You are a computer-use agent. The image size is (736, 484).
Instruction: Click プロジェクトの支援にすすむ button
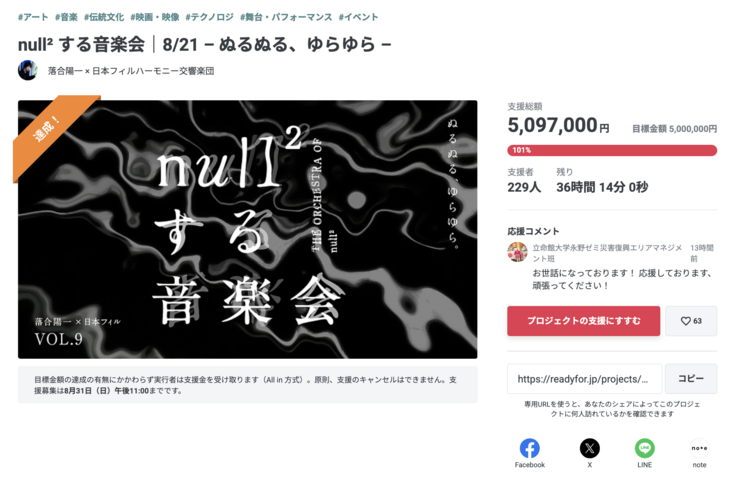583,321
